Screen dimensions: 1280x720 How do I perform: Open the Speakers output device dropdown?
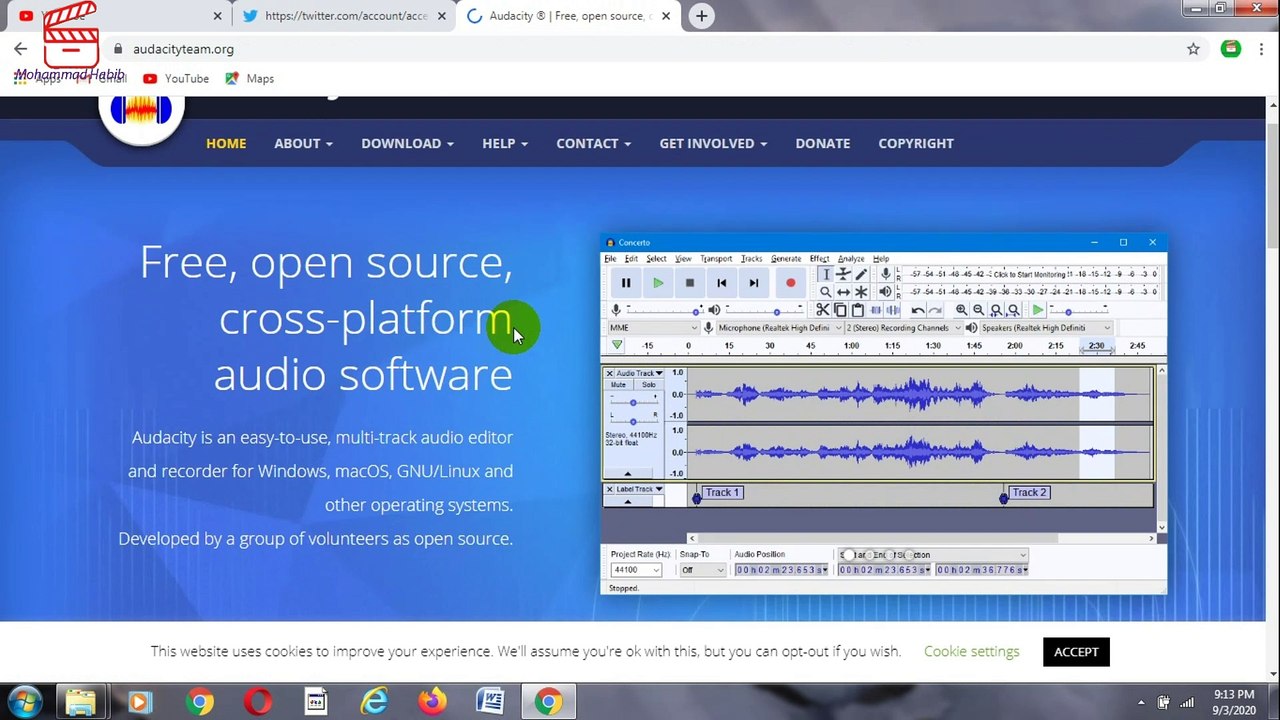[1046, 328]
